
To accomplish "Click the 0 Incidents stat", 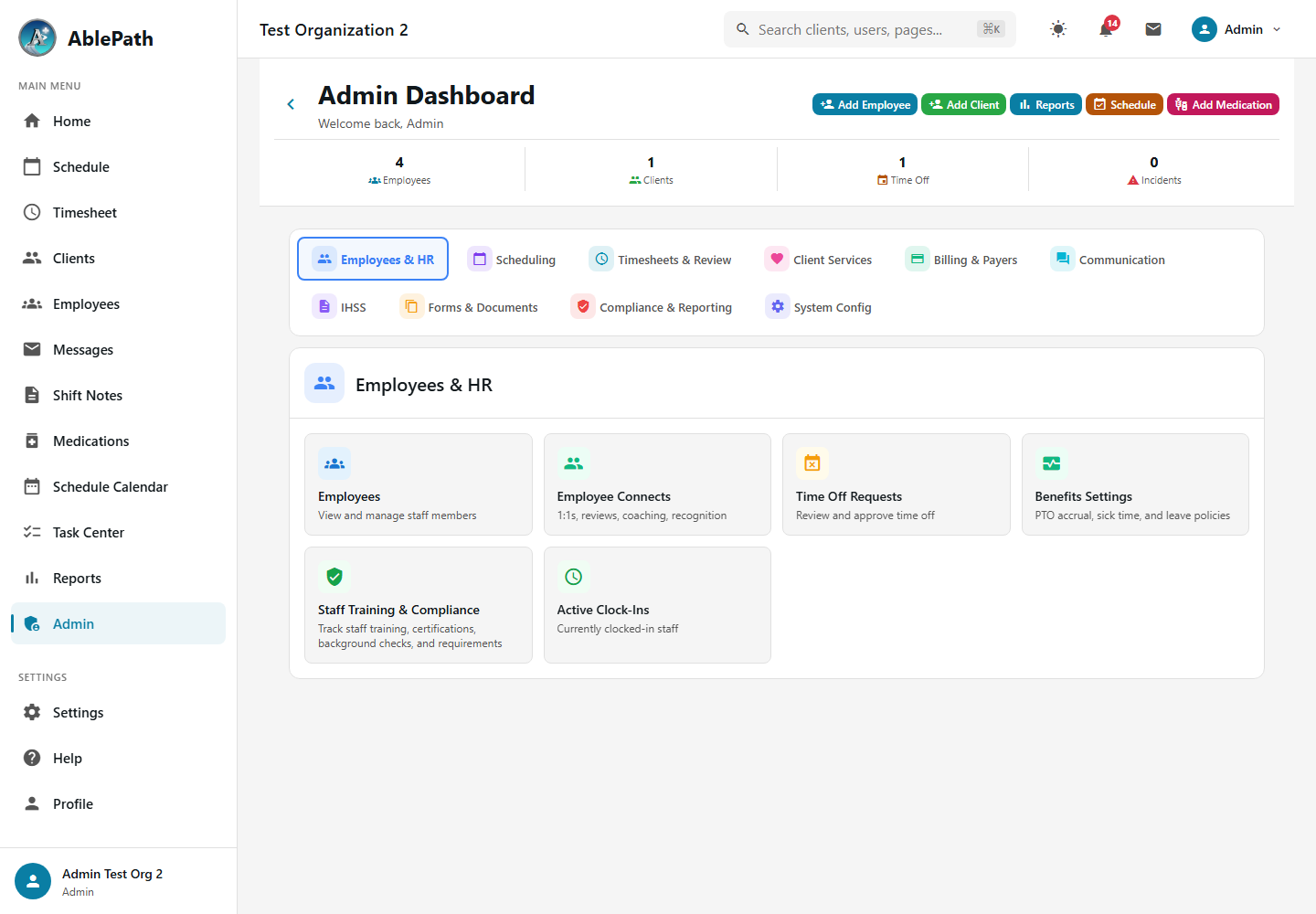I will click(1154, 170).
